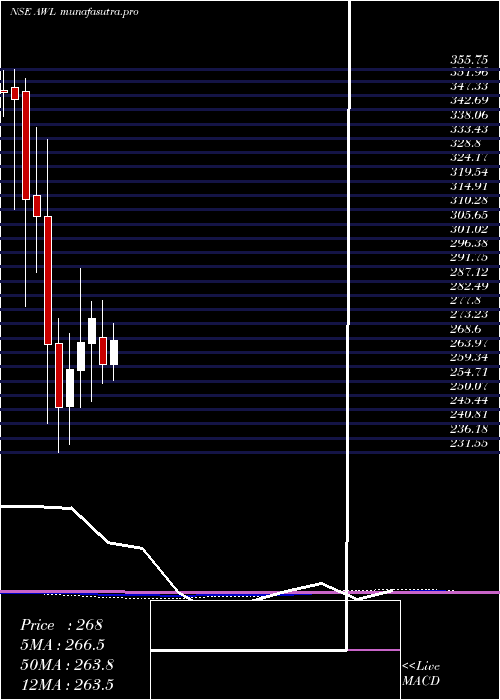Screen dimensions: 500x700
Task: Select the 245.44 price axis label
Action: pyautogui.click(x=469, y=401)
